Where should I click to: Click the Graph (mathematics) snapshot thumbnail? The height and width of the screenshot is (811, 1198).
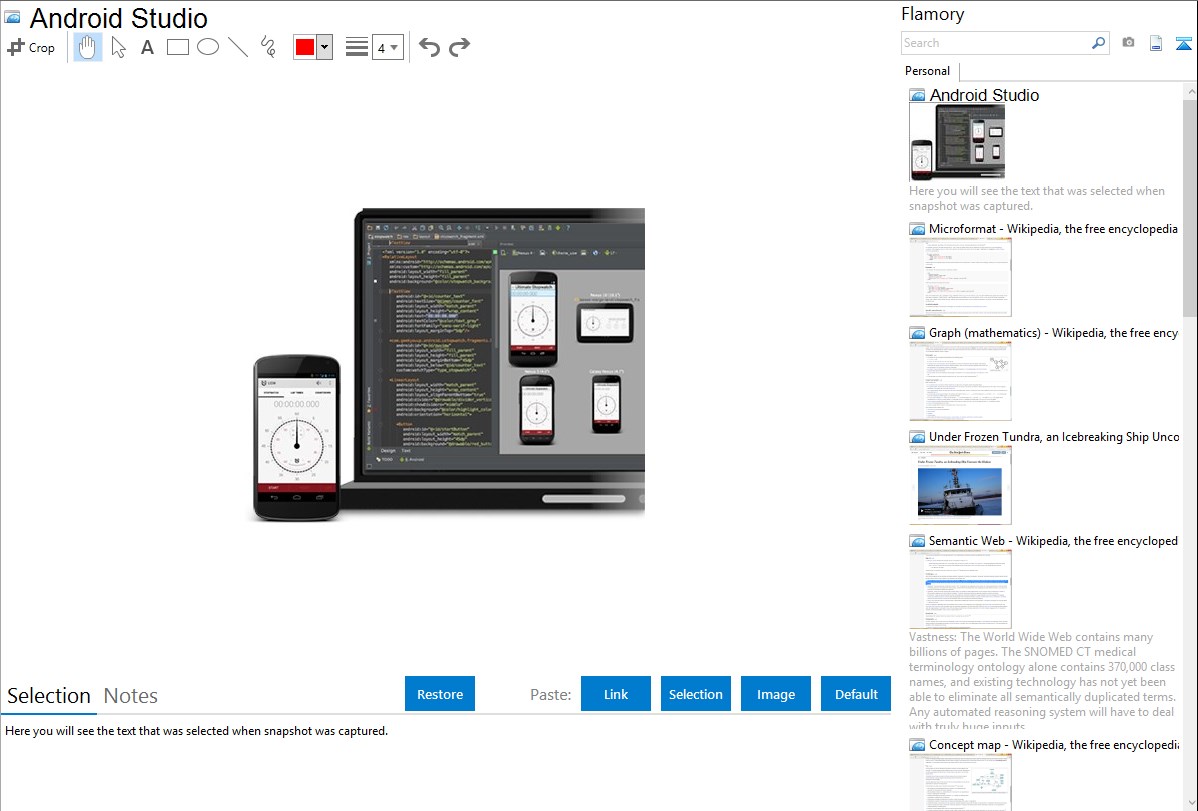(x=960, y=381)
